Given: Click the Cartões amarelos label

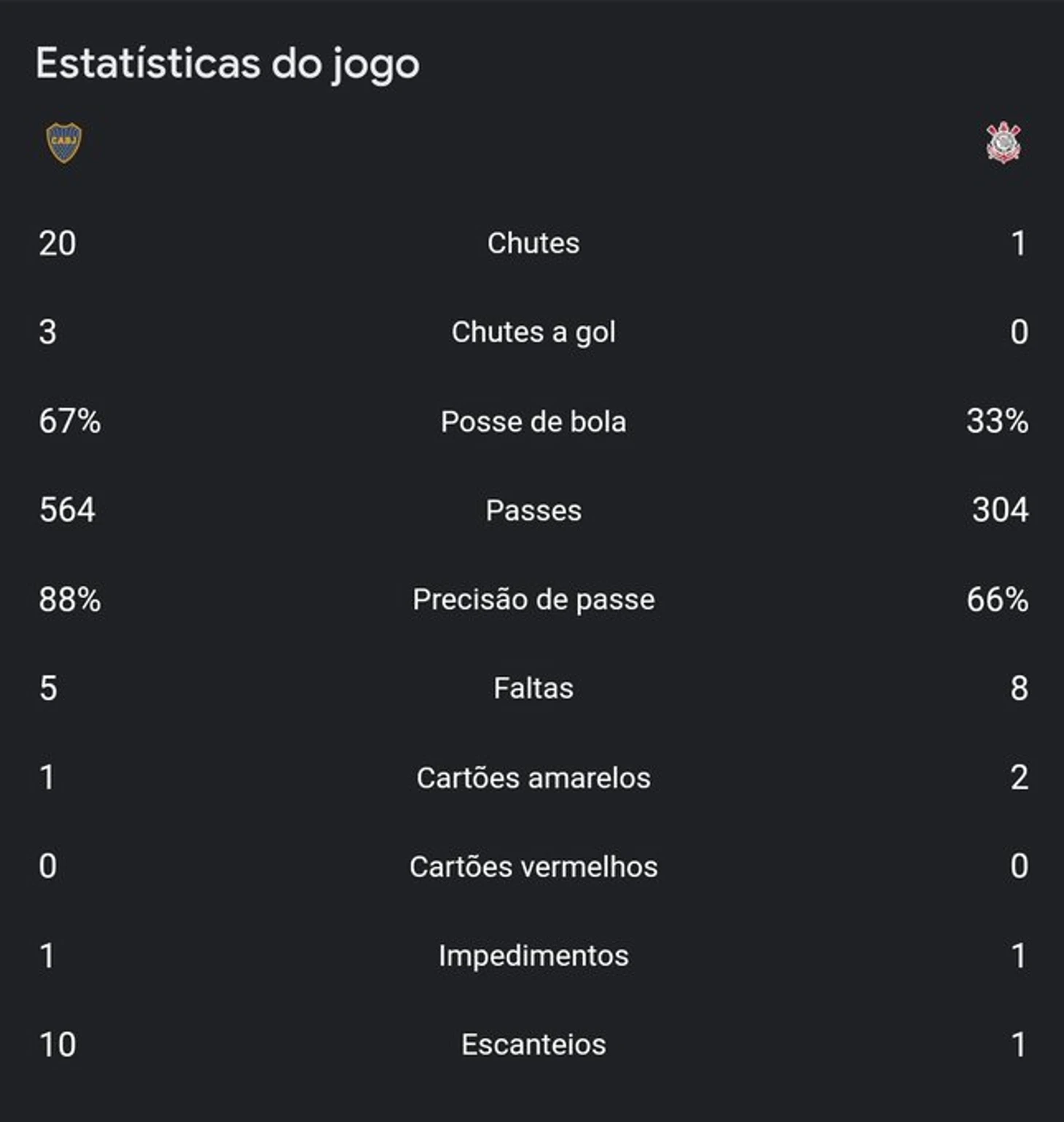Looking at the screenshot, I should (x=533, y=778).
